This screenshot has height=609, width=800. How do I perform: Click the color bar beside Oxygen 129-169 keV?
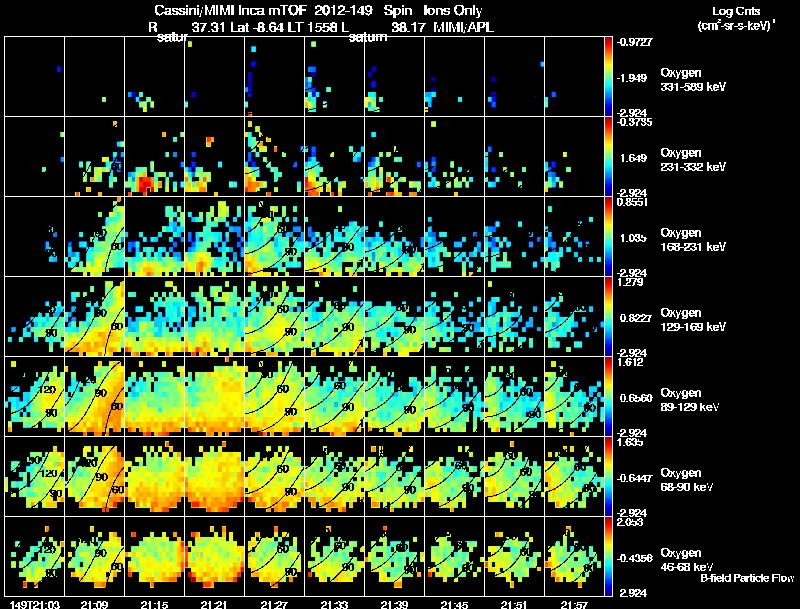[x=608, y=317]
